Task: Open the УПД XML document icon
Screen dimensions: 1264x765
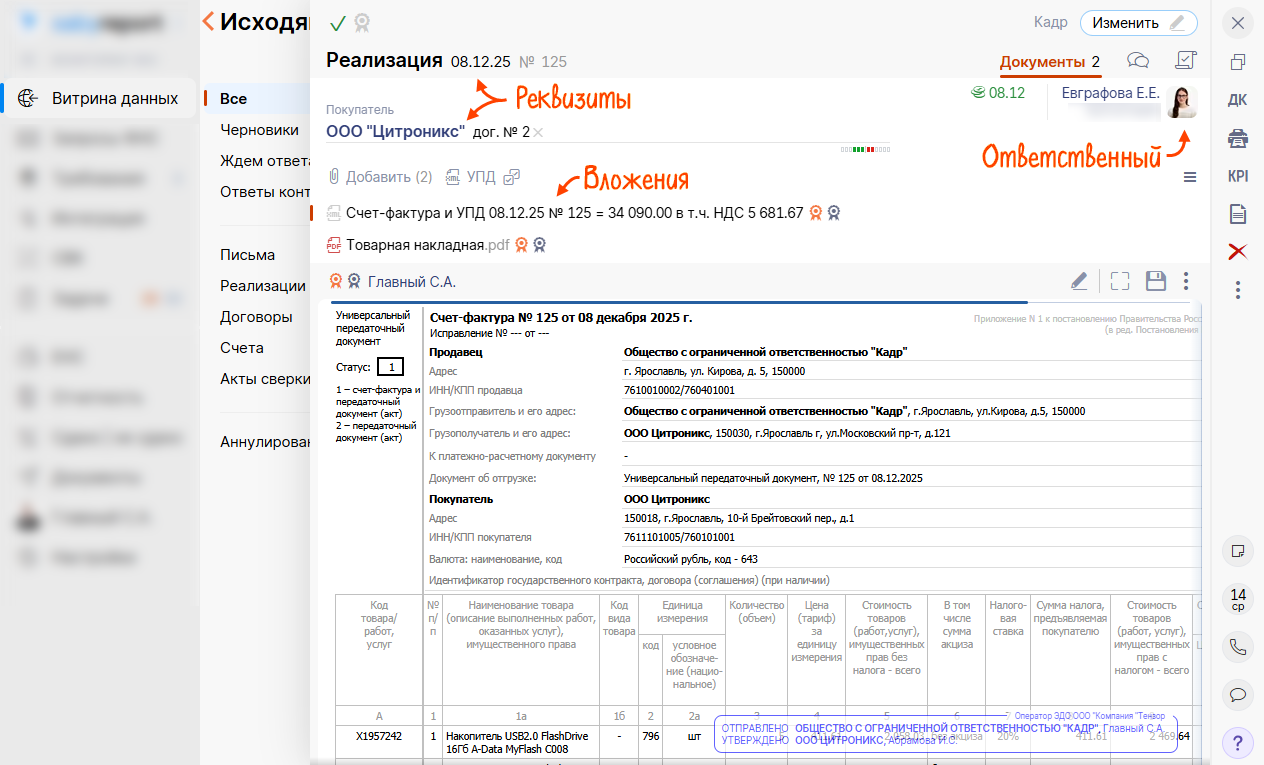Action: (x=454, y=177)
